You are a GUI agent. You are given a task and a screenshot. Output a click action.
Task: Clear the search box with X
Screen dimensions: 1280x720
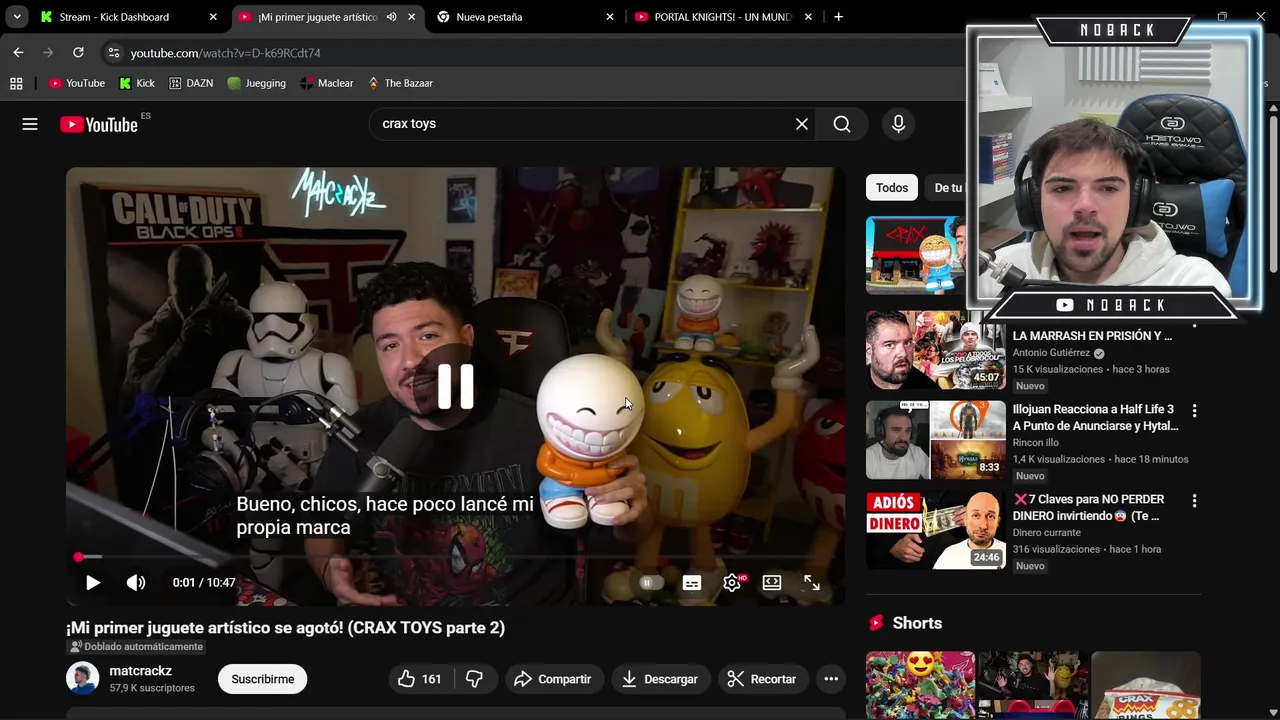click(802, 124)
